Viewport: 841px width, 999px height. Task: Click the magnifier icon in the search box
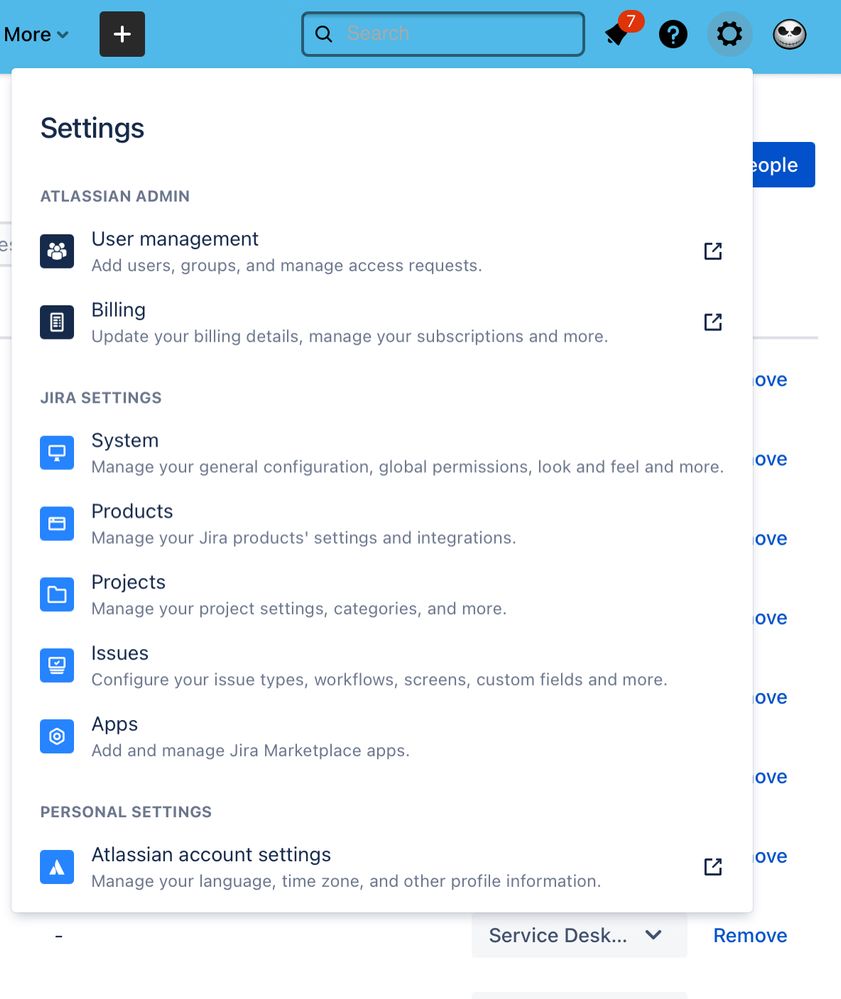324,34
